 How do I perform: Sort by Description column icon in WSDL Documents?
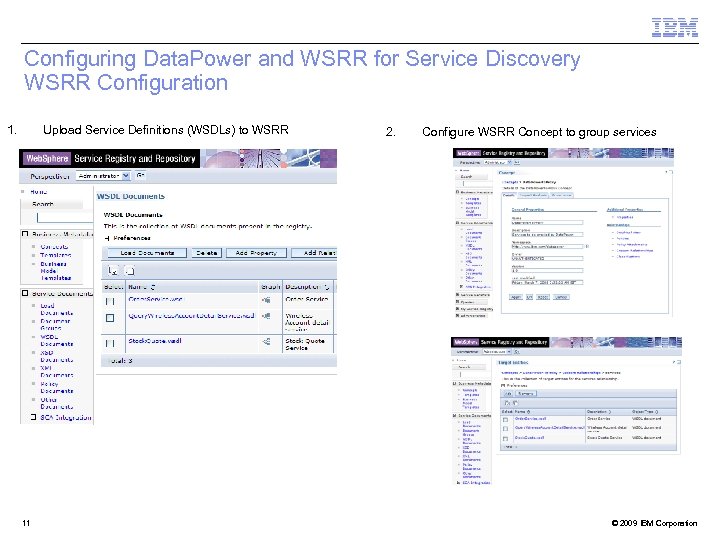[x=326, y=287]
